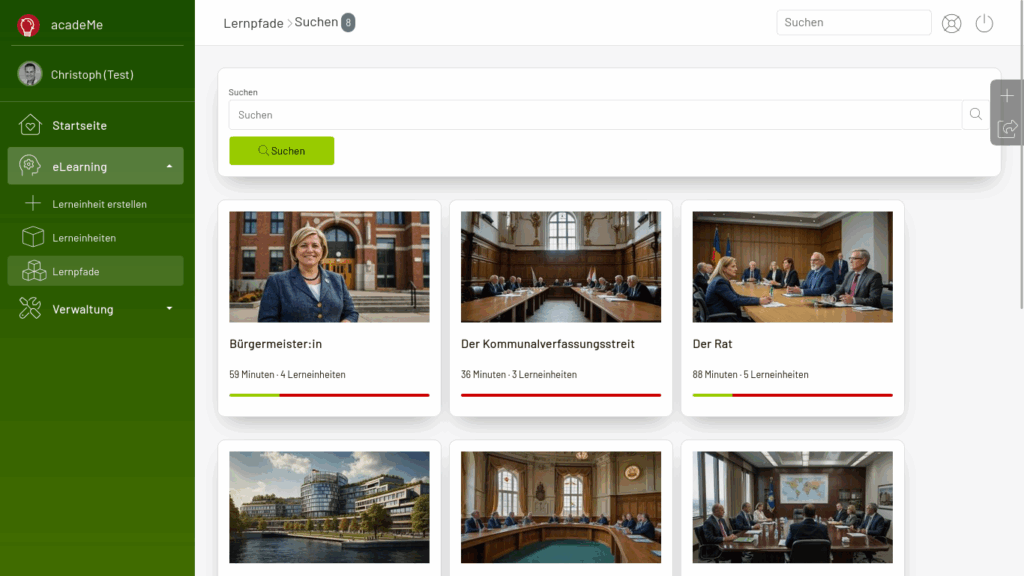Open the world map boardroom thumbnail
This screenshot has width=1024, height=576.
792,507
